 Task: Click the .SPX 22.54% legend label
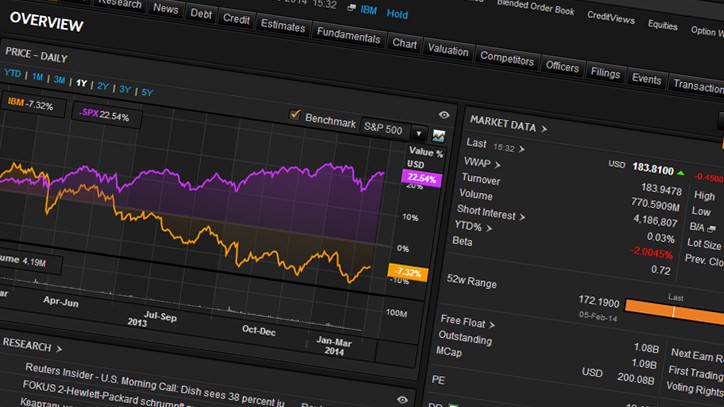pyautogui.click(x=105, y=115)
